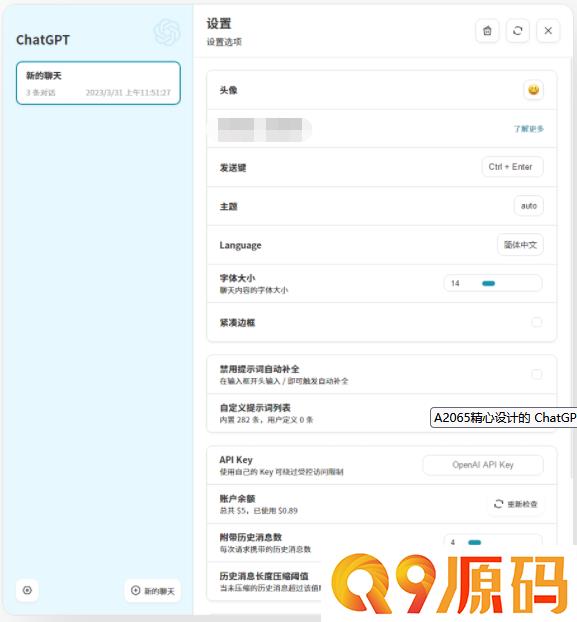Screen dimensions: 577x622
Task: Click the 设置 heading text
Action: [219, 23]
